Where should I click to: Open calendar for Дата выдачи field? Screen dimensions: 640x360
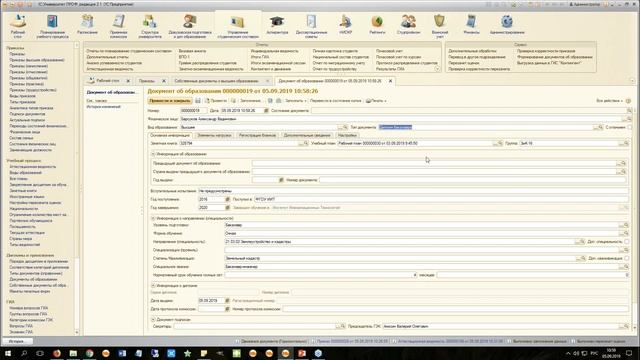click(x=227, y=300)
